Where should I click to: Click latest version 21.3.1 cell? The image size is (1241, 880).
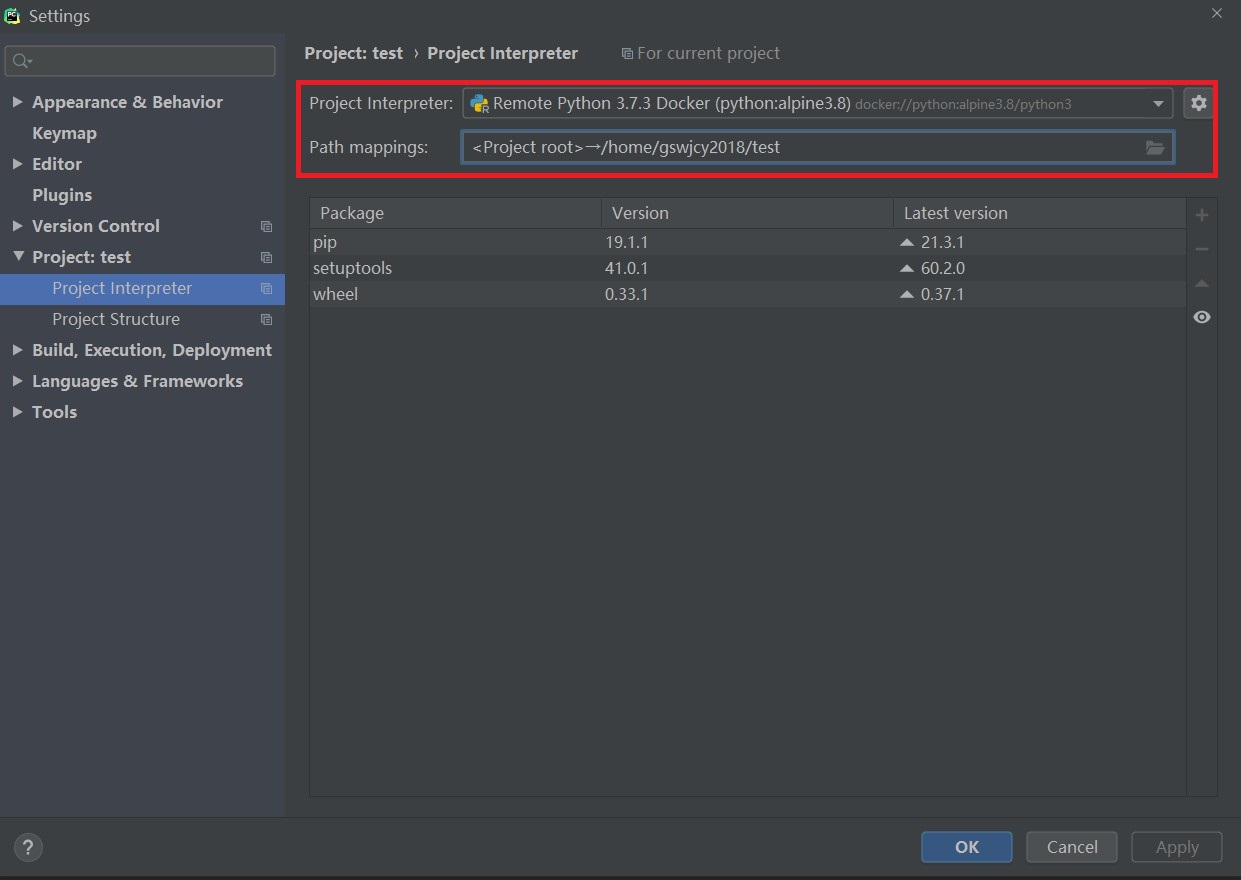(942, 242)
